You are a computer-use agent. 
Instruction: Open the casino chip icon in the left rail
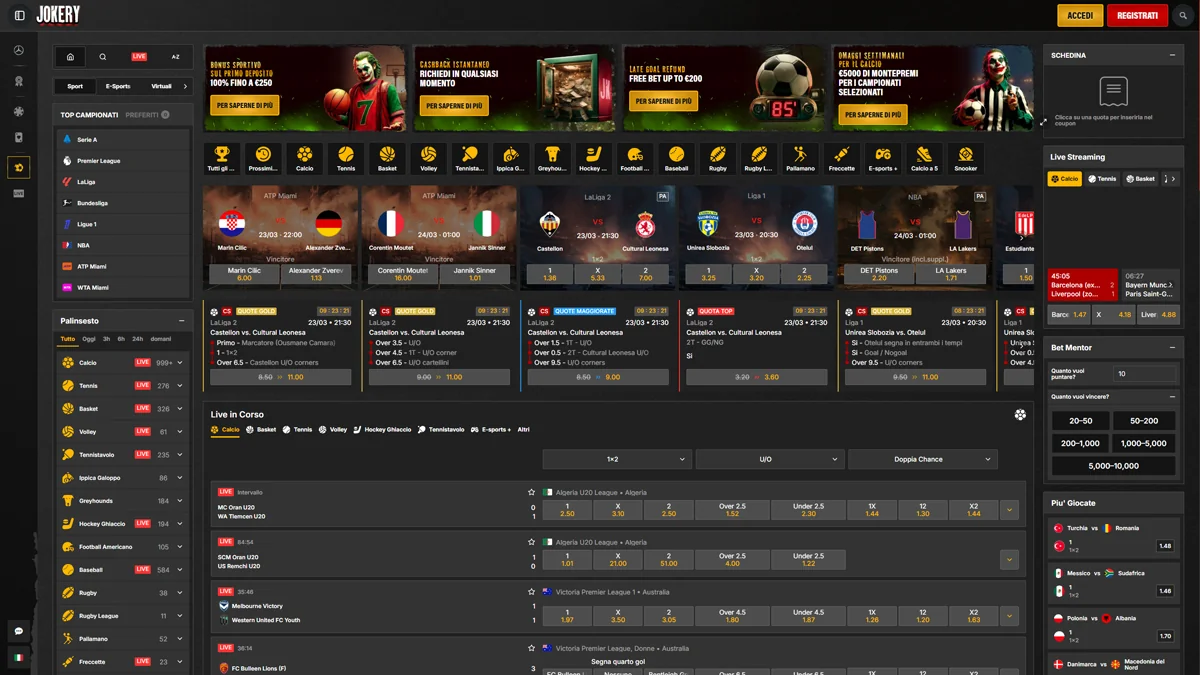click(x=18, y=111)
